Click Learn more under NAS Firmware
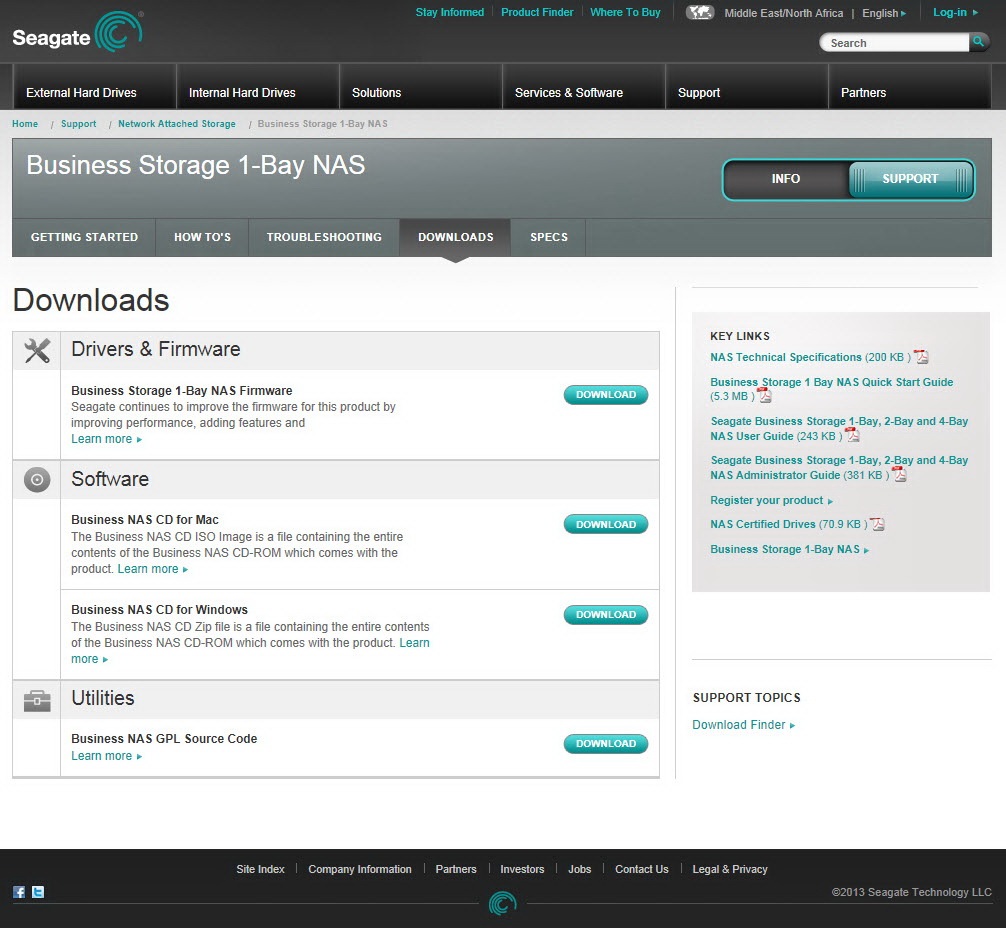This screenshot has width=1006, height=928. pos(107,439)
